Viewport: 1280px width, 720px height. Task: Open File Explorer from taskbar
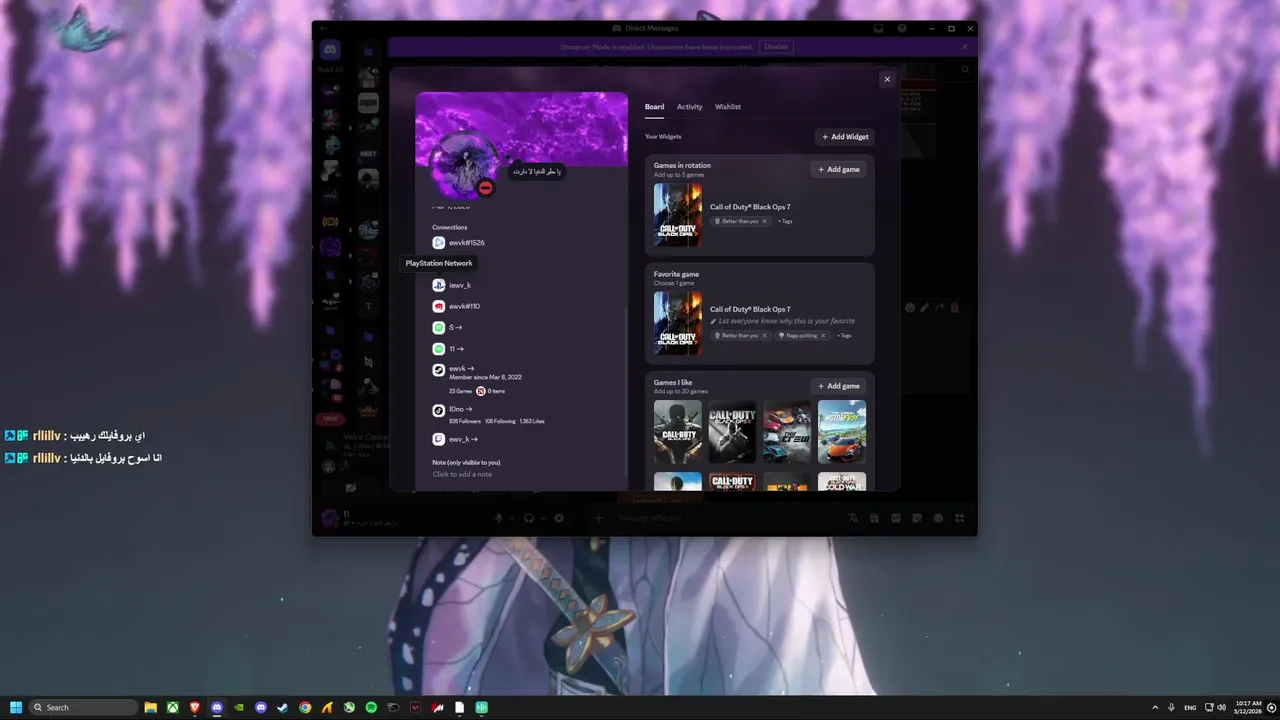pos(151,707)
